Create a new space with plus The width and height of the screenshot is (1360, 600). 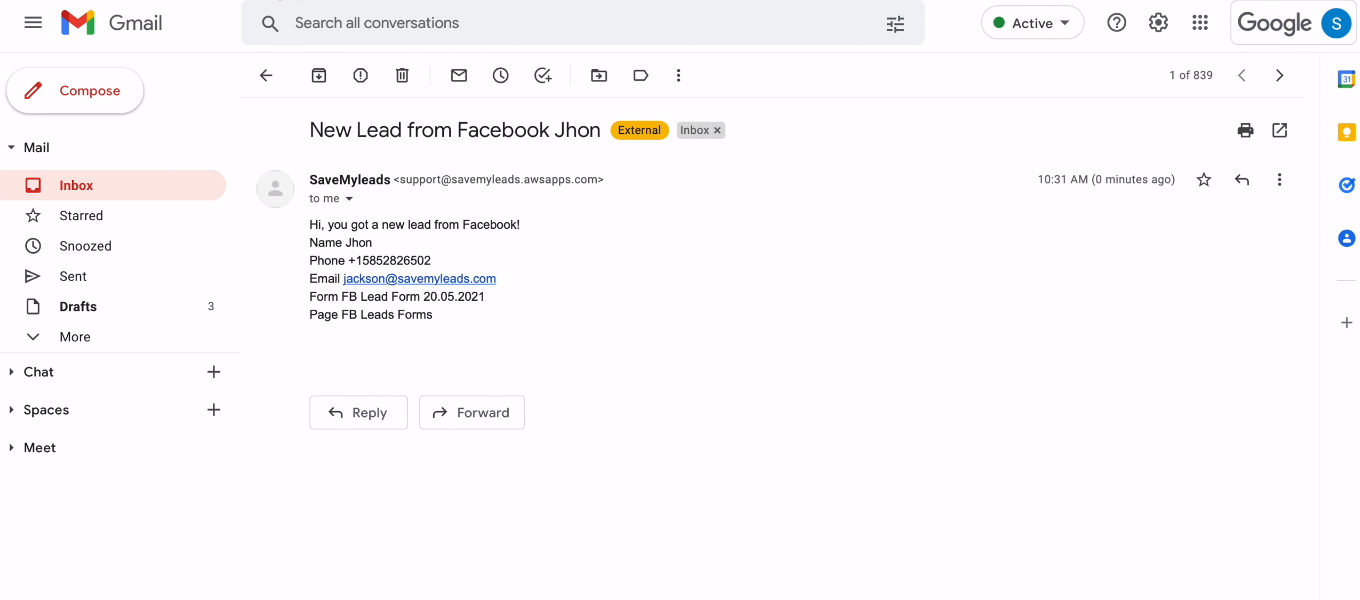[x=213, y=410]
